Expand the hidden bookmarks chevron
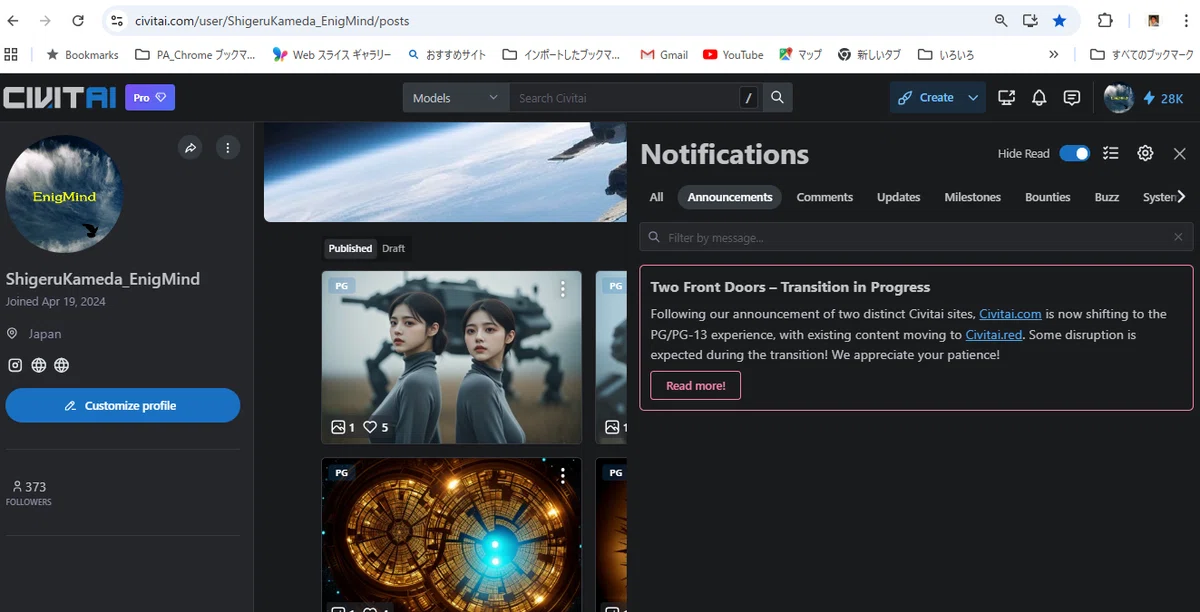1200x612 pixels. 1054,55
